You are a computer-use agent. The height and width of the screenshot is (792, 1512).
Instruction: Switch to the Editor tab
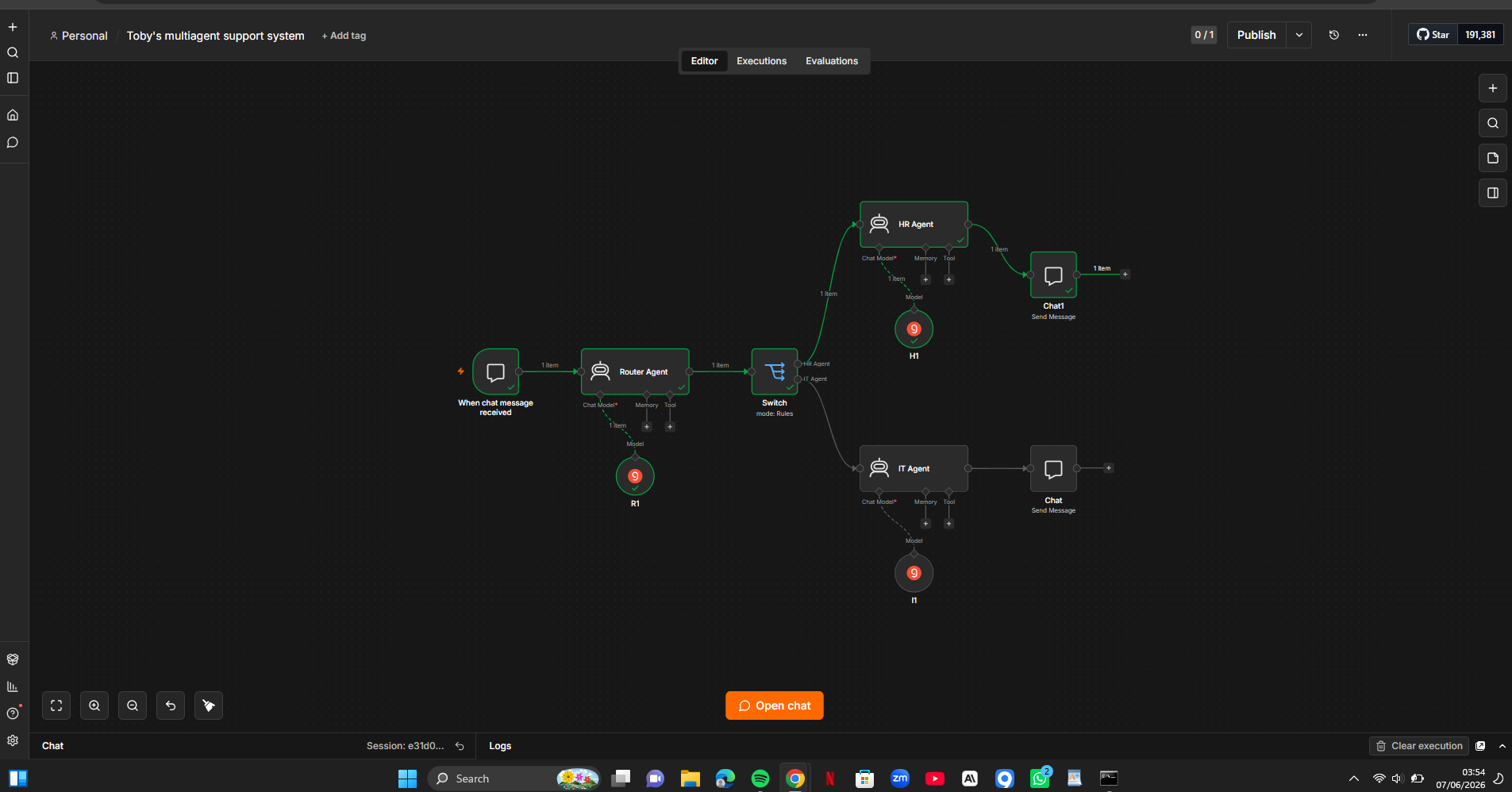coord(704,61)
